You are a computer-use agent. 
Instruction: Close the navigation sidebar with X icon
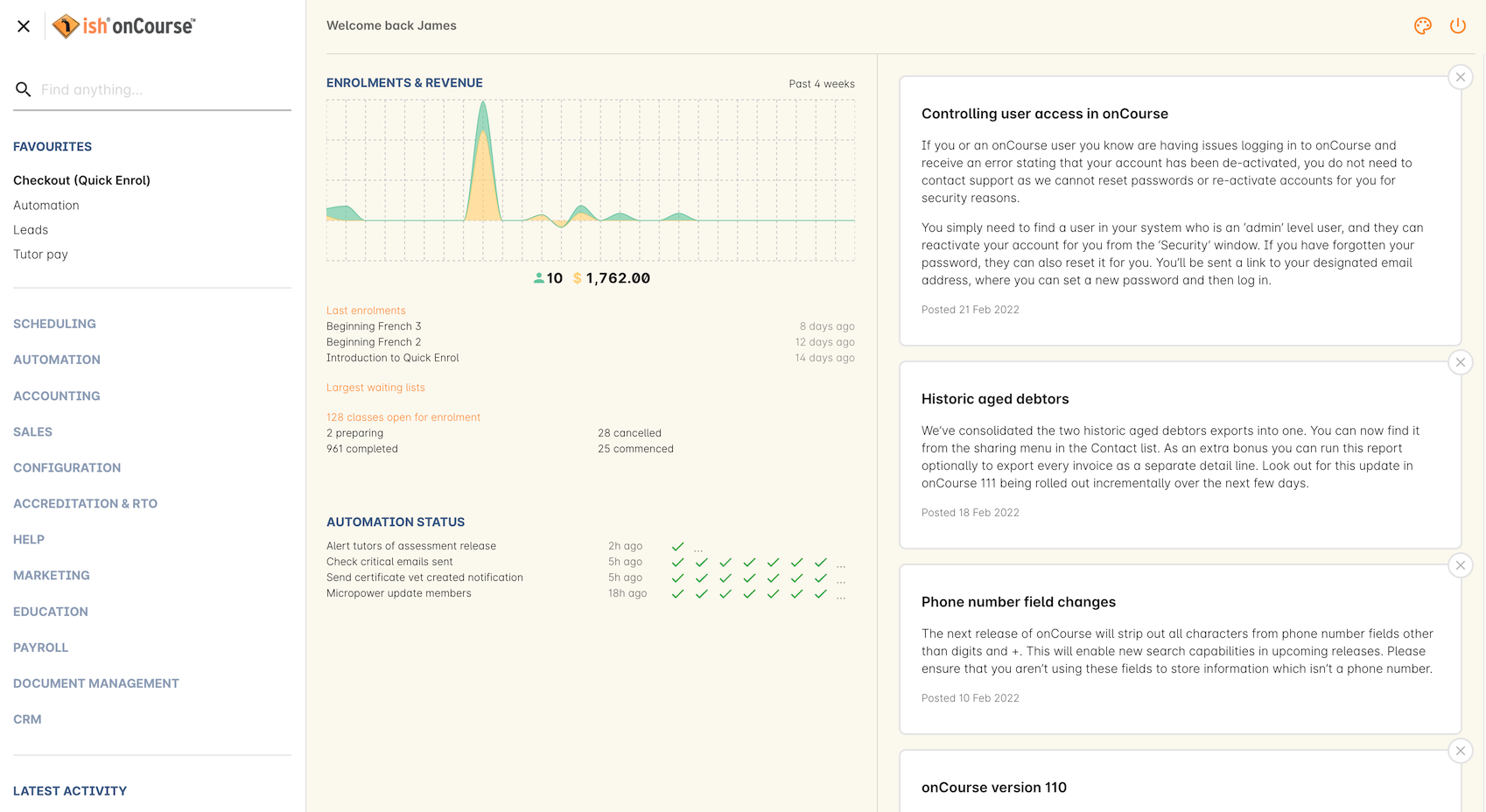pos(24,26)
